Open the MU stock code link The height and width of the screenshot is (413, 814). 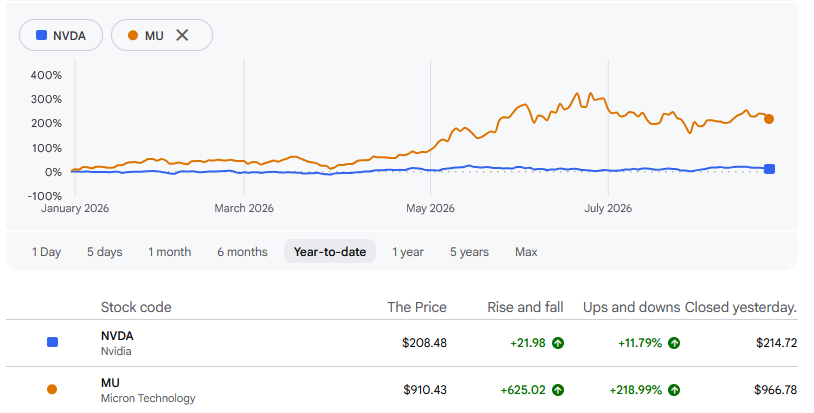(x=110, y=383)
